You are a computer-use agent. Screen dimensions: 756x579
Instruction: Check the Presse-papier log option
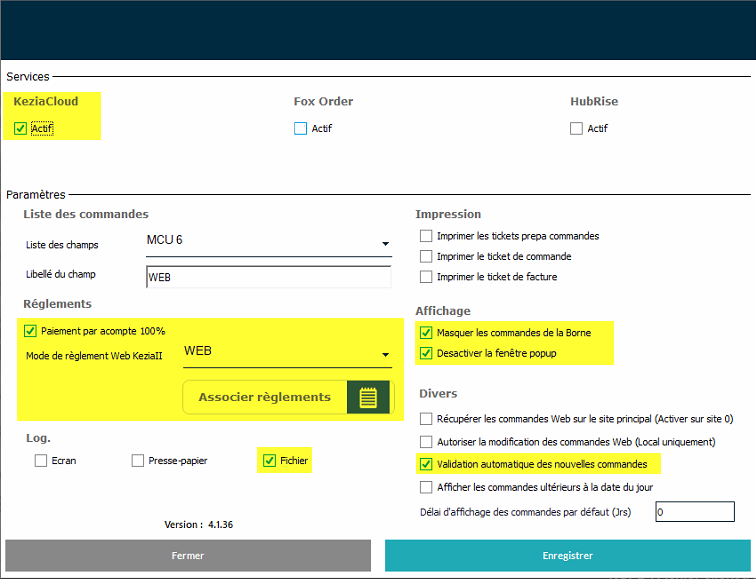pyautogui.click(x=138, y=461)
